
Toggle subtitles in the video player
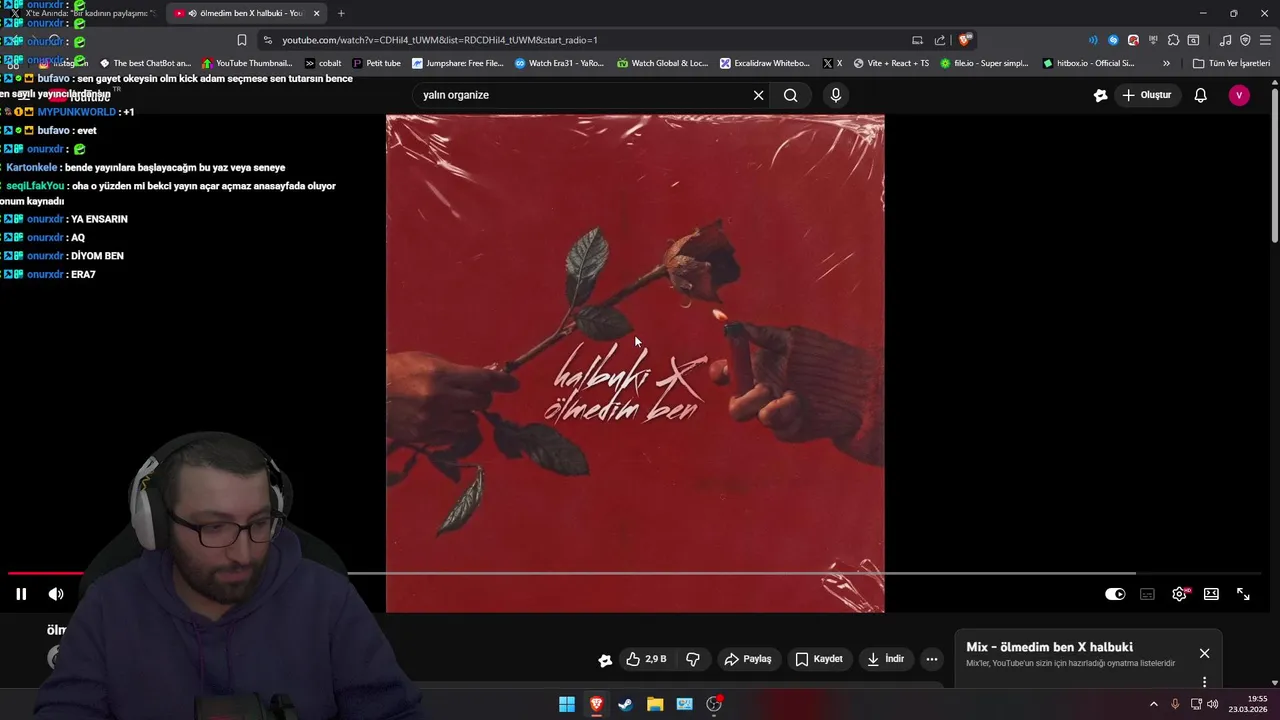click(1147, 594)
